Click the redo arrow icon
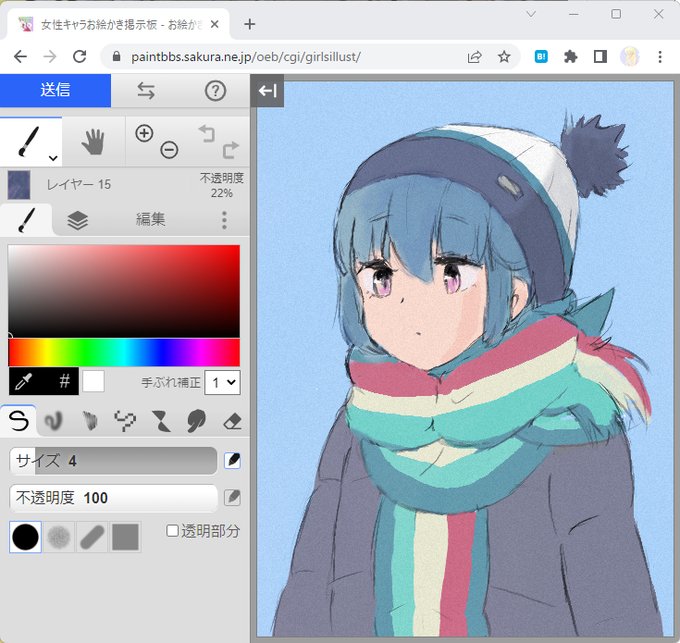This screenshot has height=643, width=680. pos(230,150)
